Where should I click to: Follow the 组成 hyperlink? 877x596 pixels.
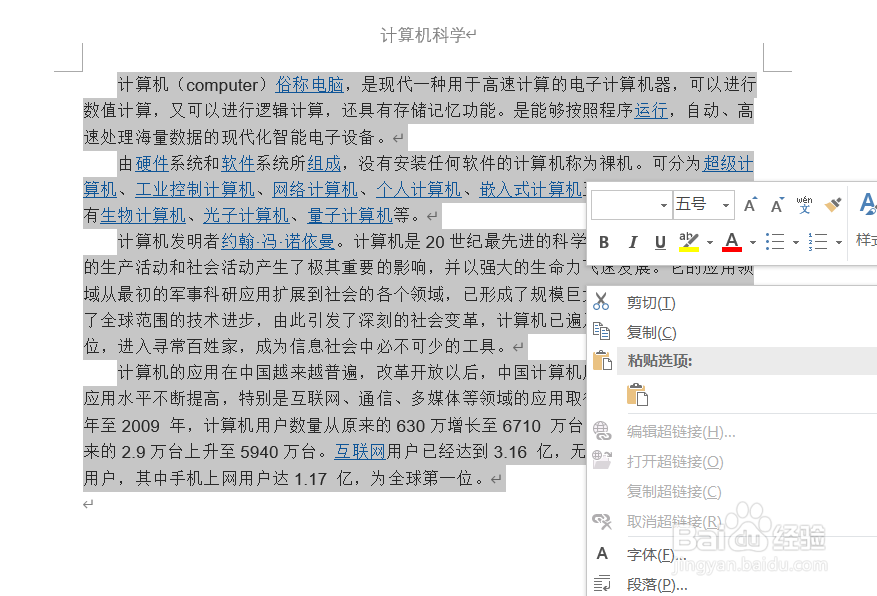tap(324, 163)
